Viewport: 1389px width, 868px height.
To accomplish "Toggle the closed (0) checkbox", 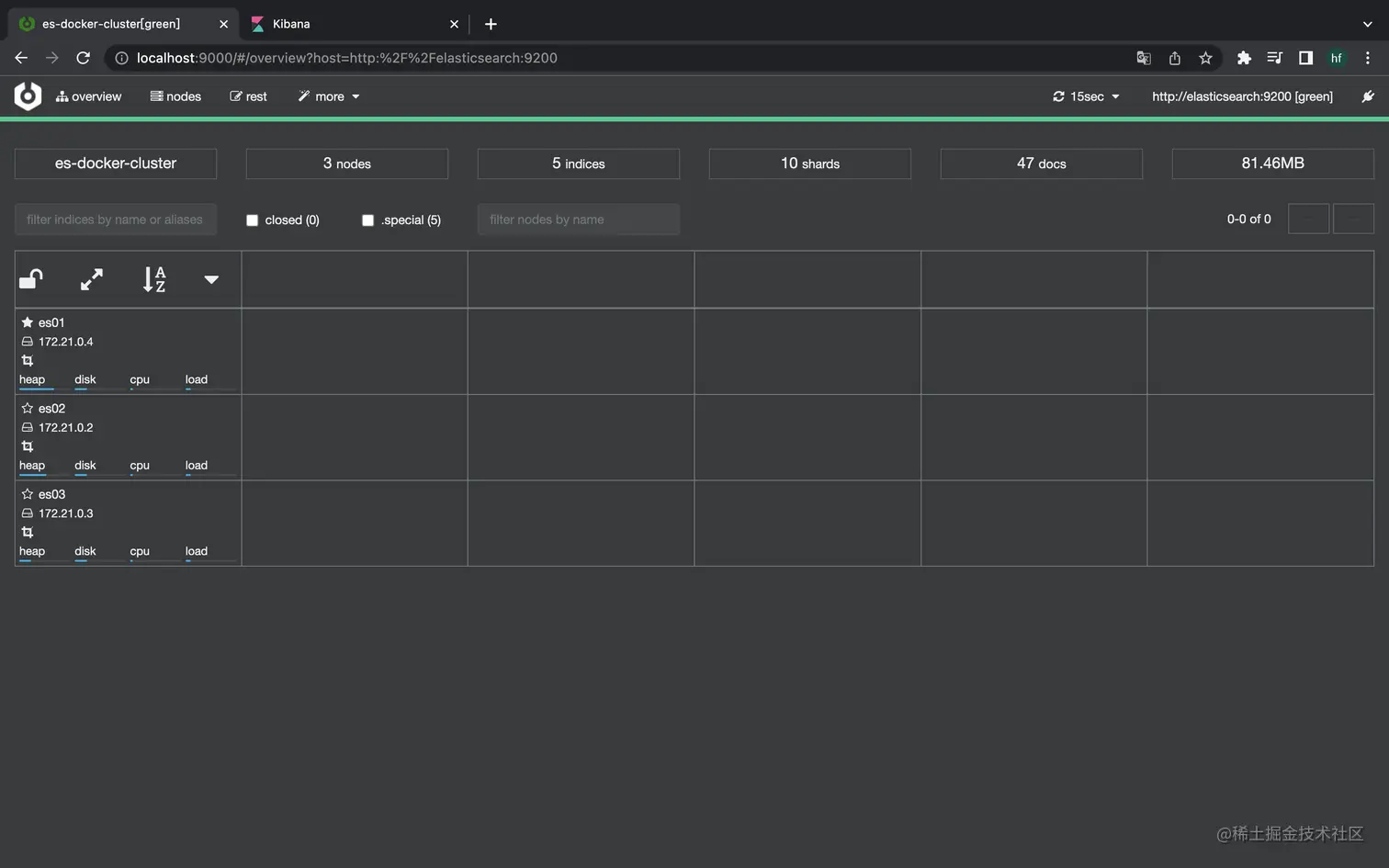I will tap(252, 220).
